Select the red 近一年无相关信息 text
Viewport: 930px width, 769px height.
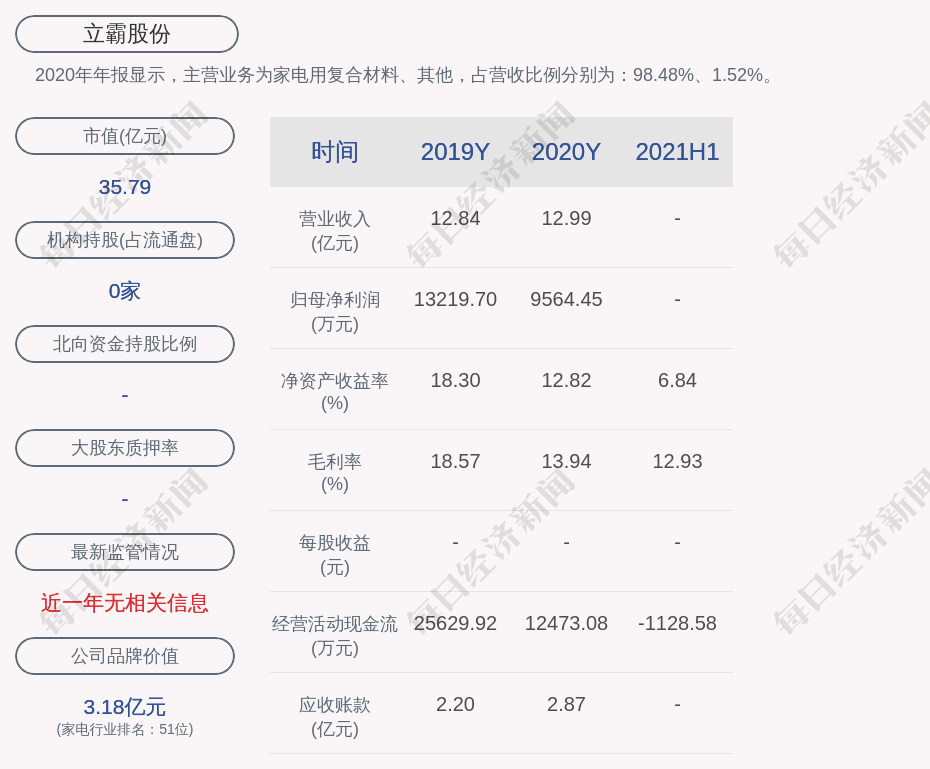click(x=125, y=603)
